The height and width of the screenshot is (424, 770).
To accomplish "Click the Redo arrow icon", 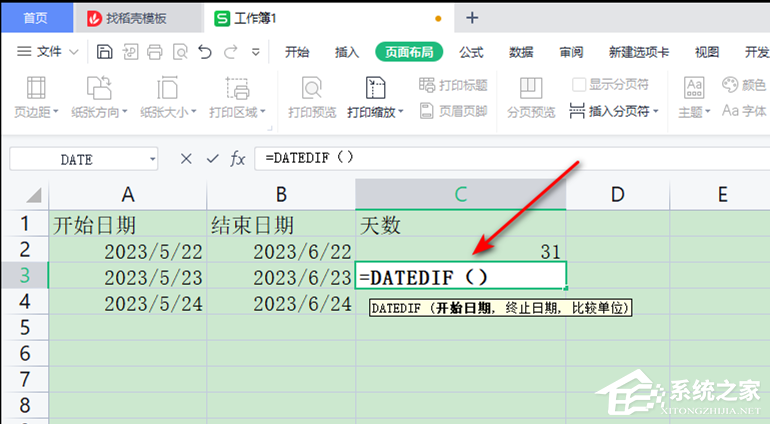I will 230,52.
